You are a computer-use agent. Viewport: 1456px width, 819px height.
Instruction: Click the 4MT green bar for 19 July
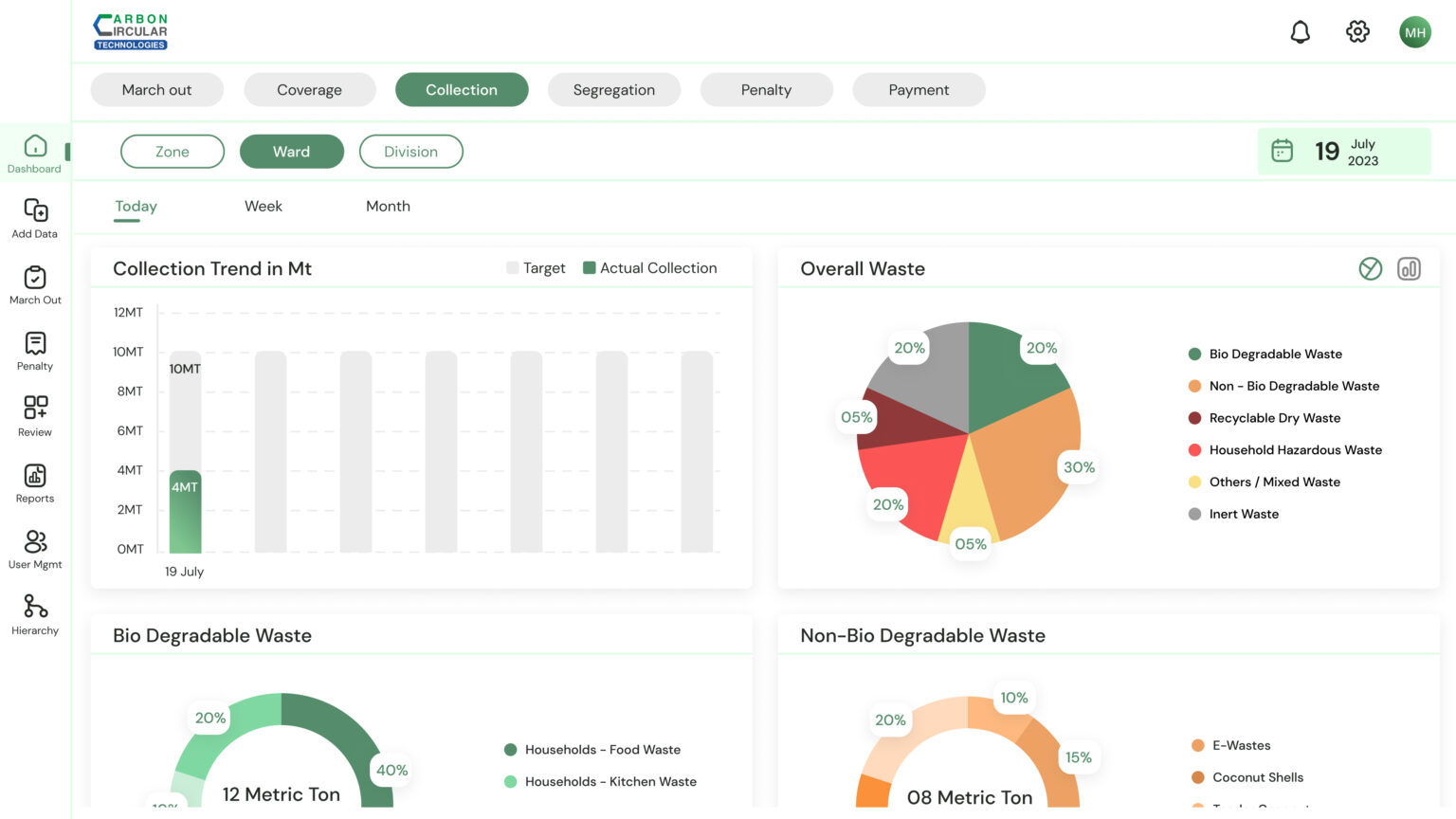click(185, 512)
